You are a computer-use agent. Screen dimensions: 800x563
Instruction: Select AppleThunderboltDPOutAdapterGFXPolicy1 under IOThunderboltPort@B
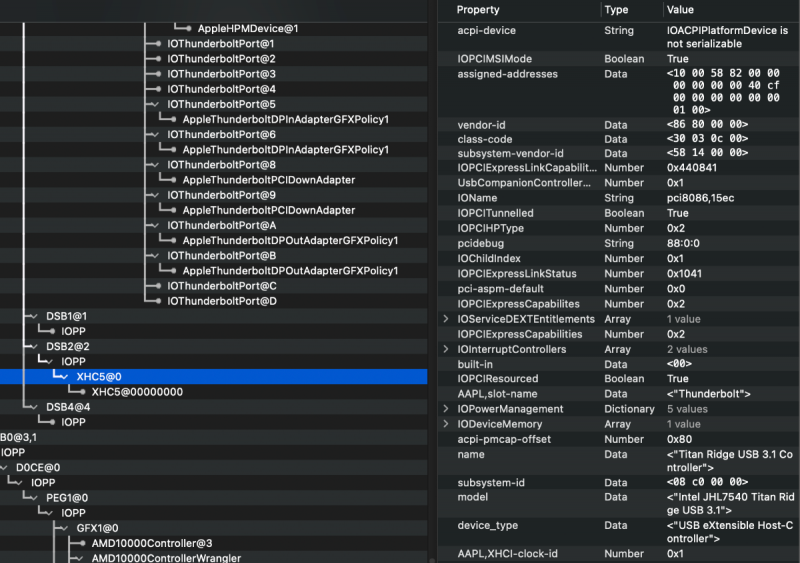(x=290, y=271)
